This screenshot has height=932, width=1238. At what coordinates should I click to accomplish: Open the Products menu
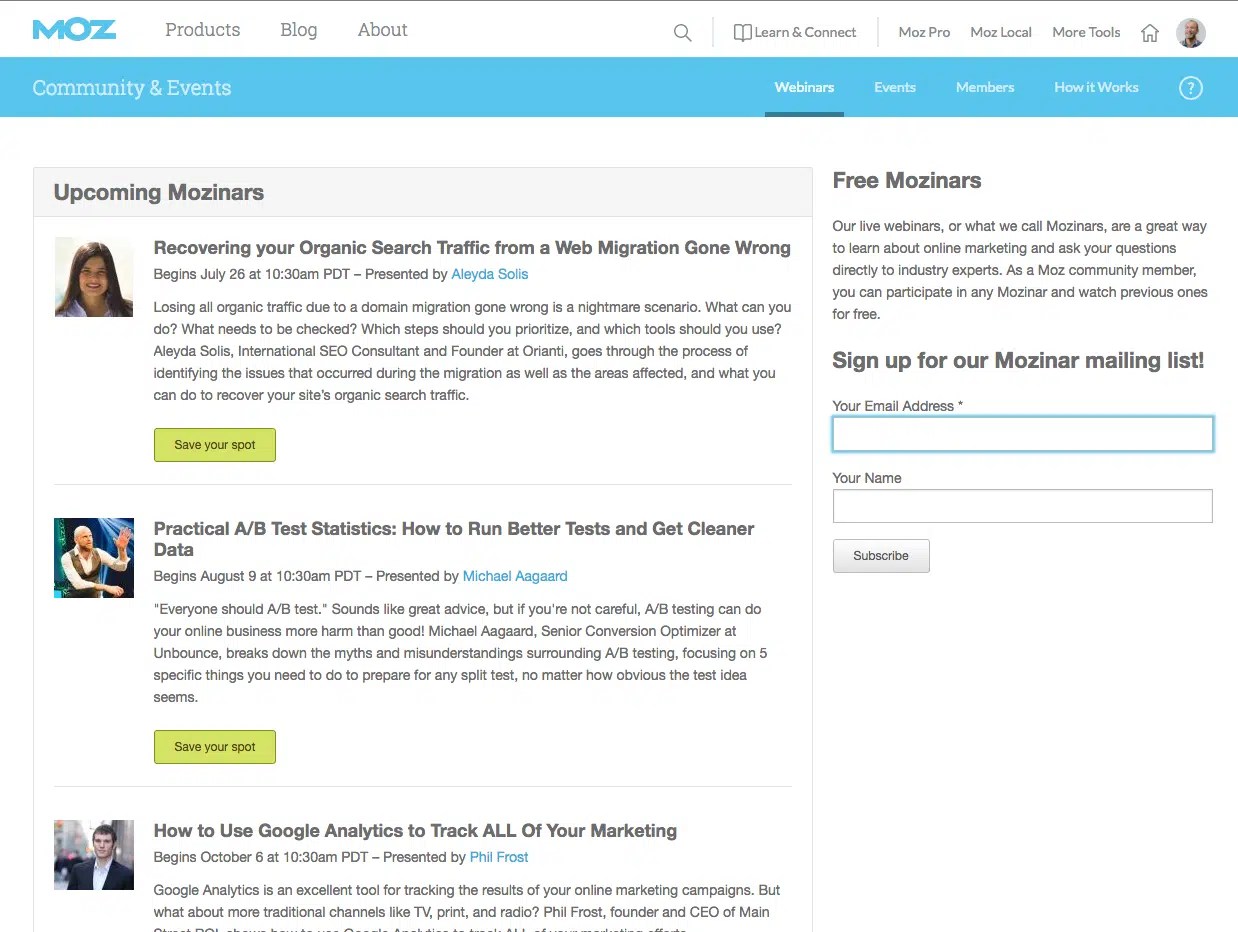click(x=203, y=30)
